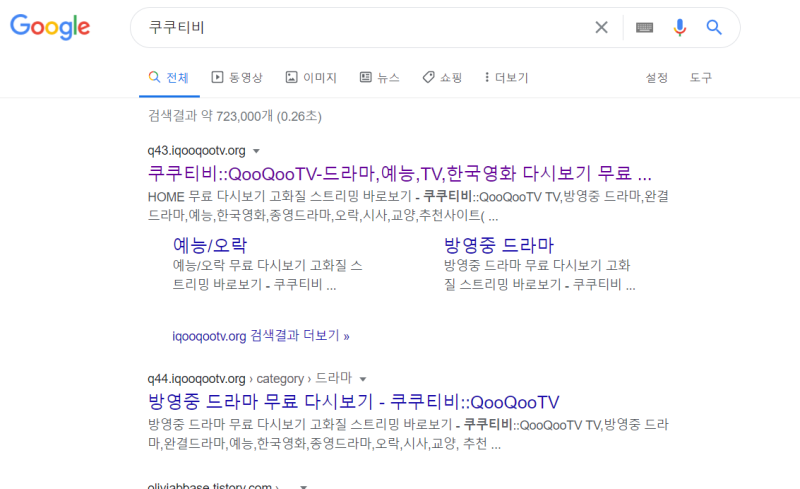This screenshot has height=489, width=800.
Task: Open the on-screen keyboard icon
Action: point(644,28)
